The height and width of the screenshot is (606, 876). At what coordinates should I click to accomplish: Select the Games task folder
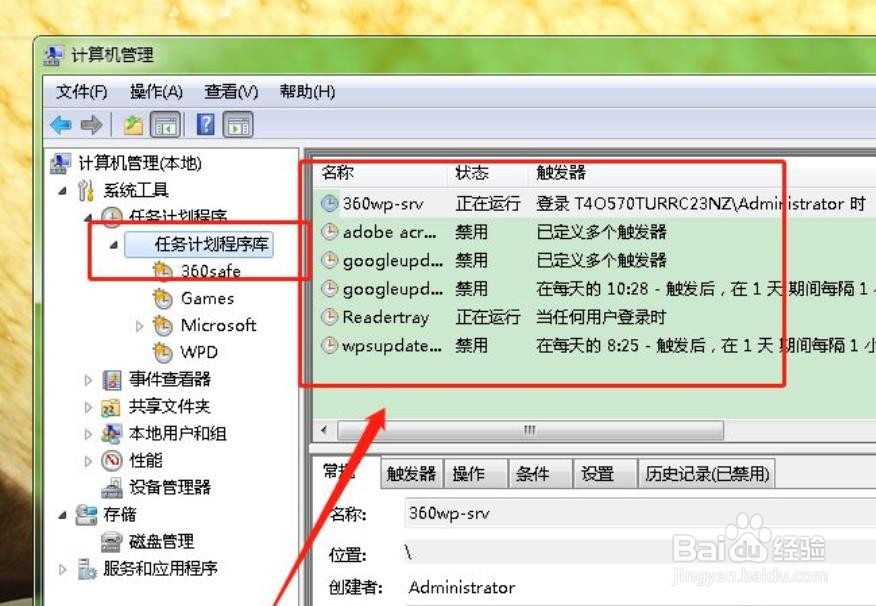pyautogui.click(x=208, y=298)
